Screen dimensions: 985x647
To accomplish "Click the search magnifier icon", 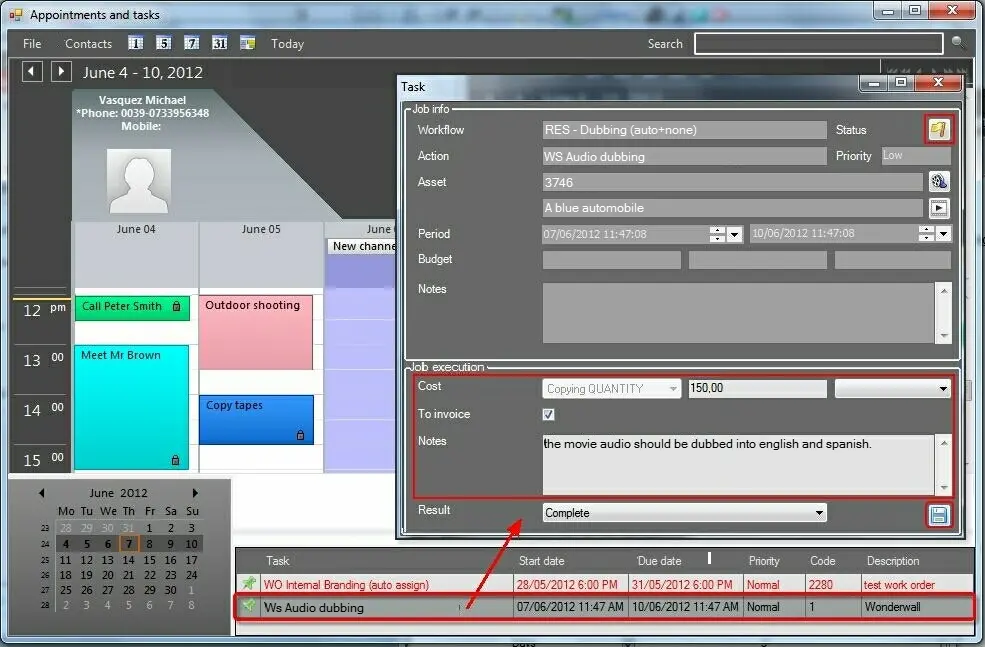I will [x=959, y=43].
